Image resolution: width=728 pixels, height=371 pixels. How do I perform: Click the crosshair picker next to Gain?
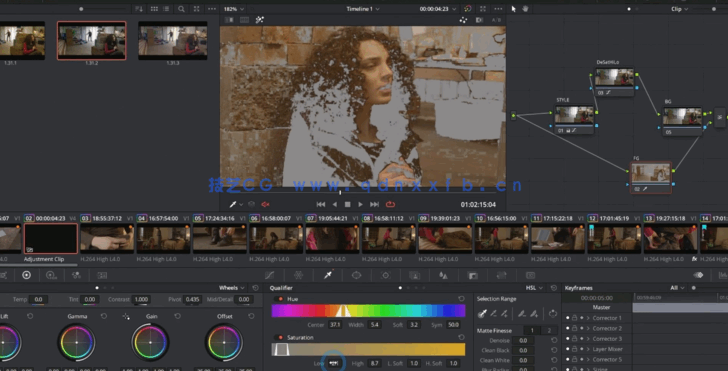click(126, 316)
